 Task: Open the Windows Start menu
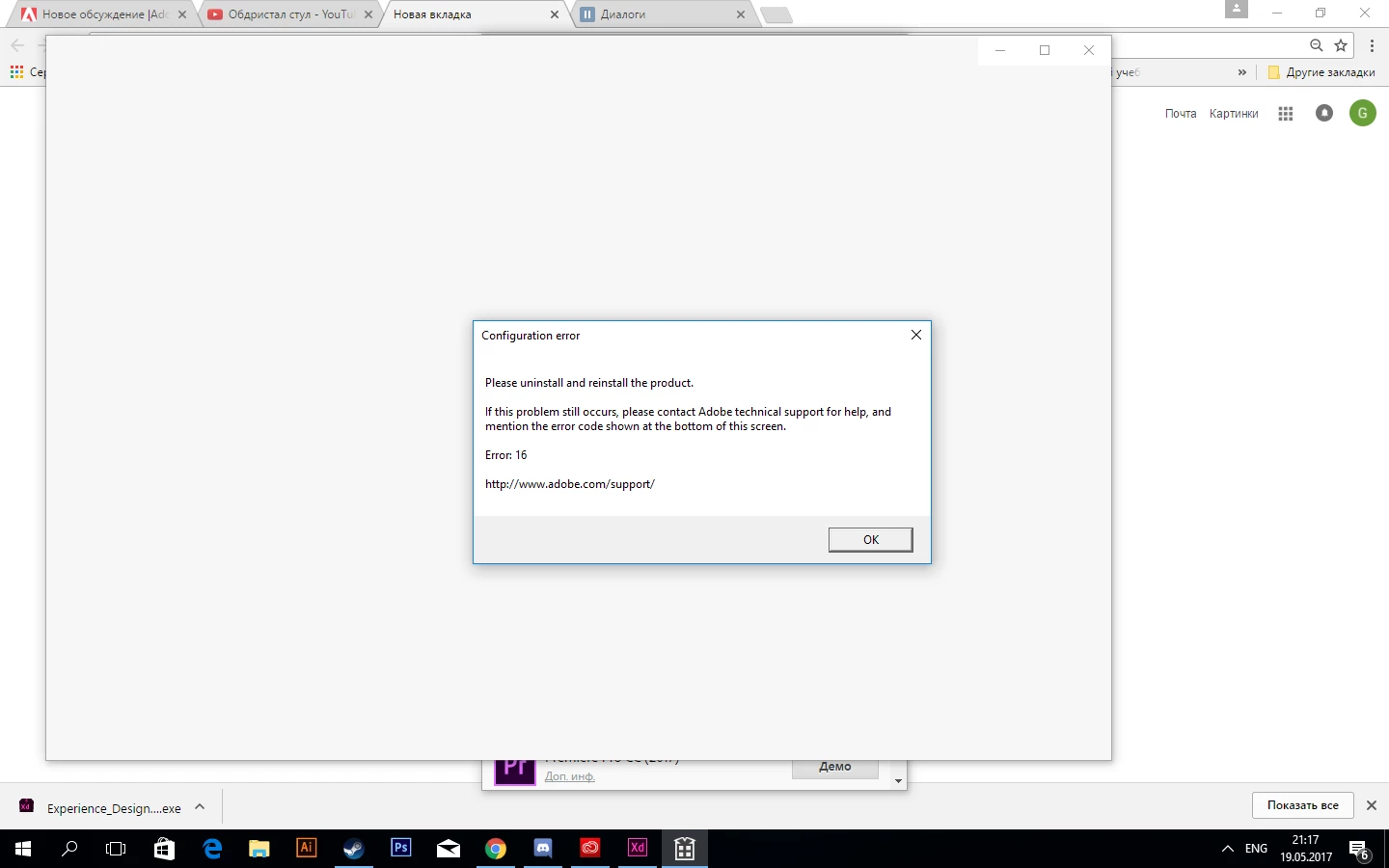coord(23,849)
